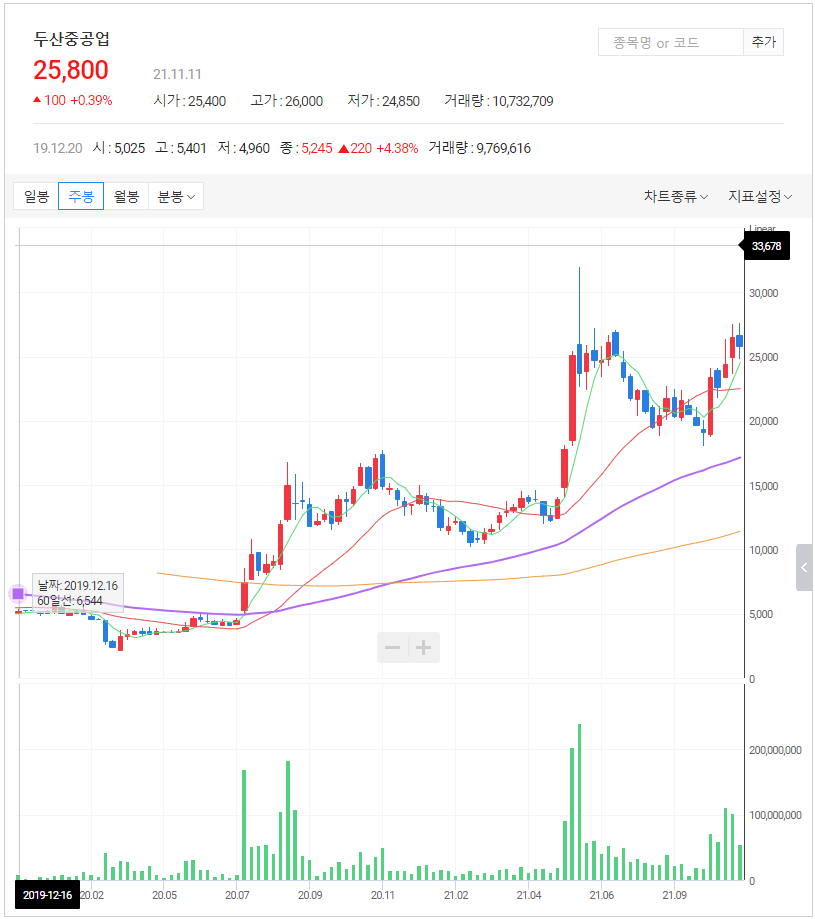Click the 추가 add button
This screenshot has height=919, width=815.
click(763, 42)
